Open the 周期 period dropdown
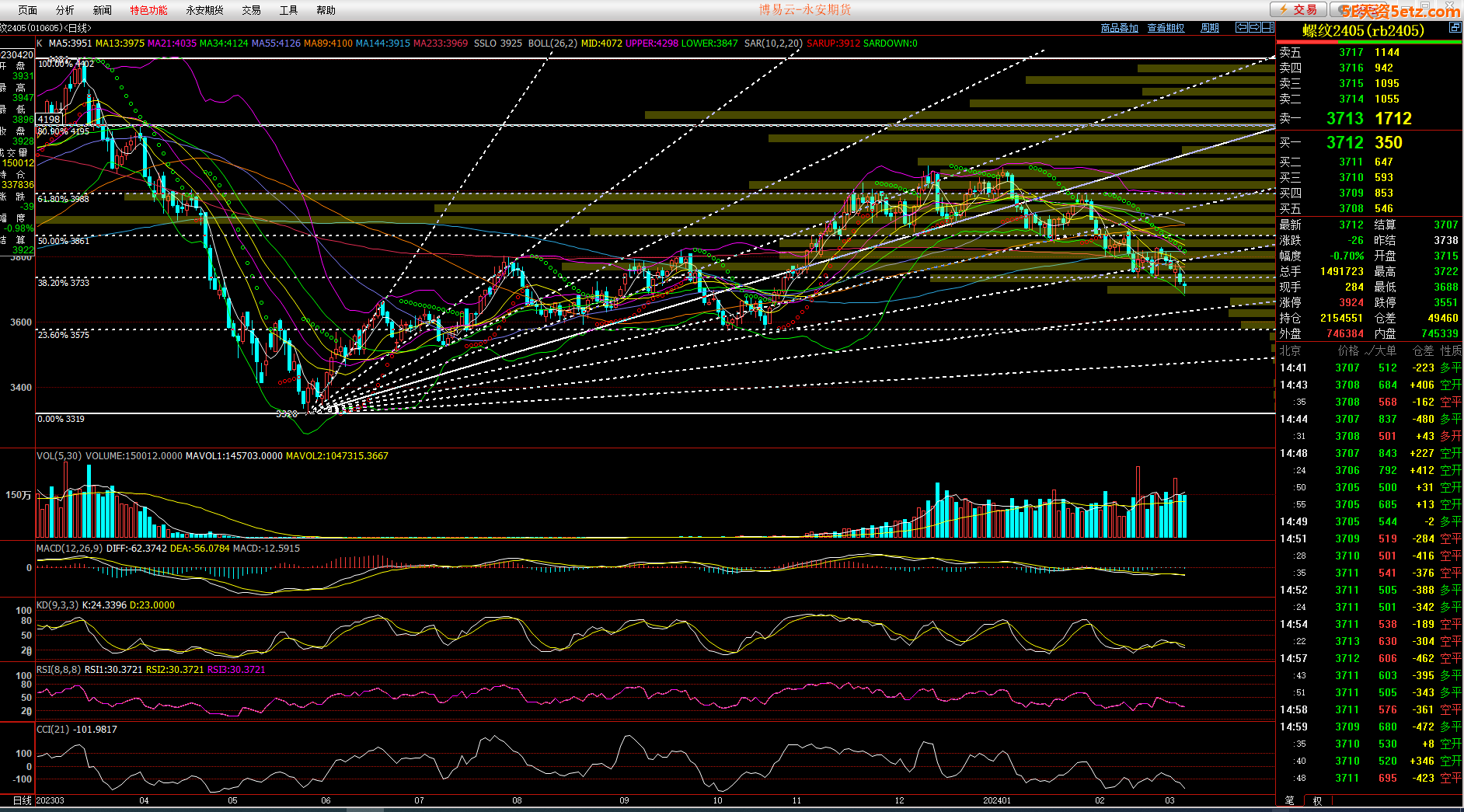This screenshot has width=1464, height=812. click(1210, 28)
